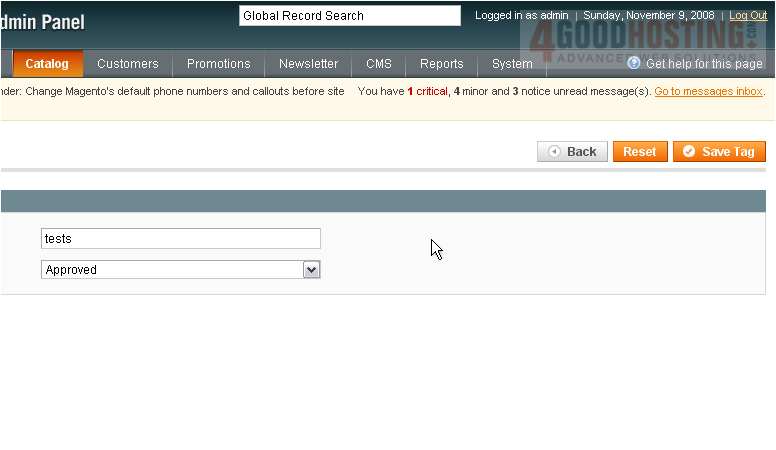
Task: Open the Customers menu
Action: [127, 64]
